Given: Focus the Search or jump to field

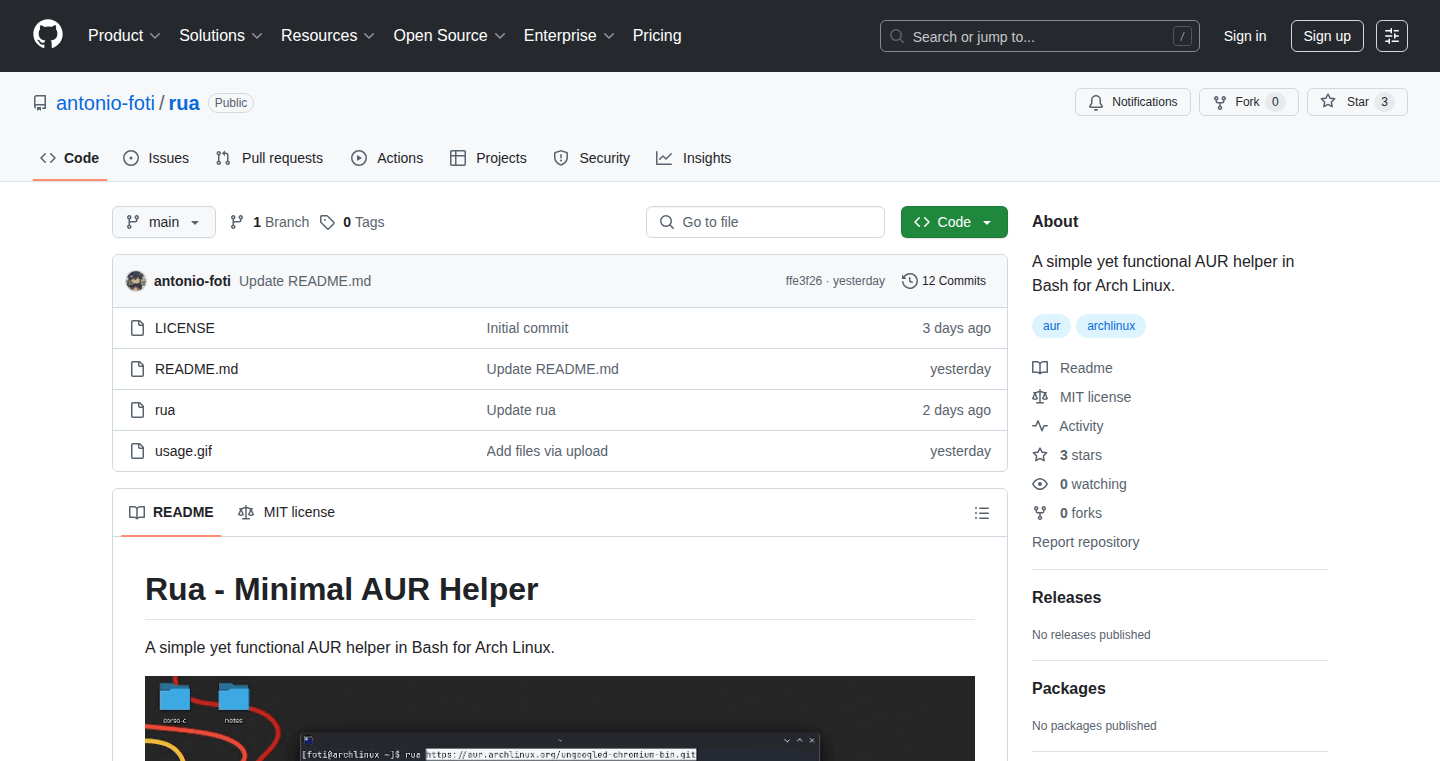Looking at the screenshot, I should (1040, 36).
